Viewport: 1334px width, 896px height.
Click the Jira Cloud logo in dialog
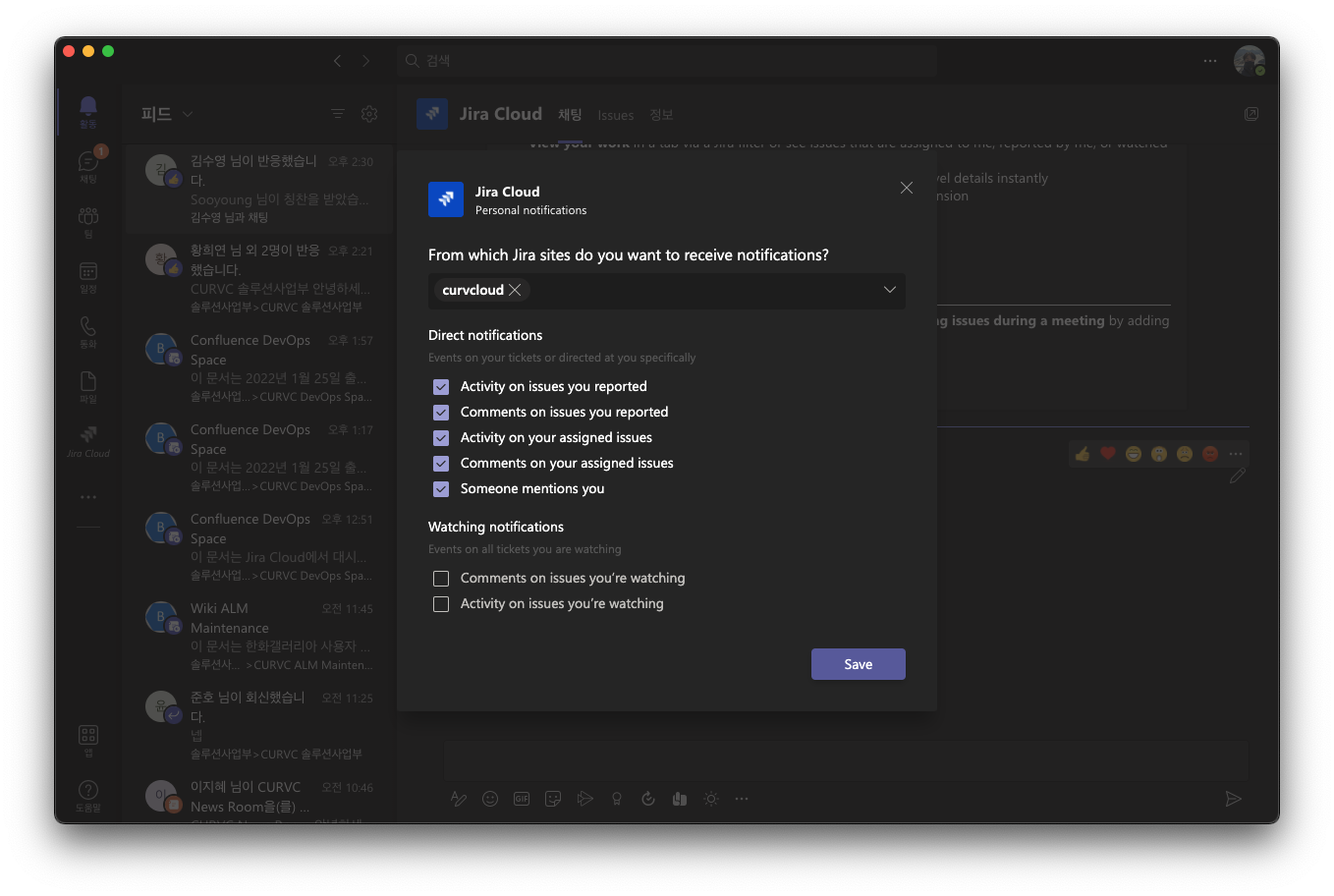[x=446, y=199]
